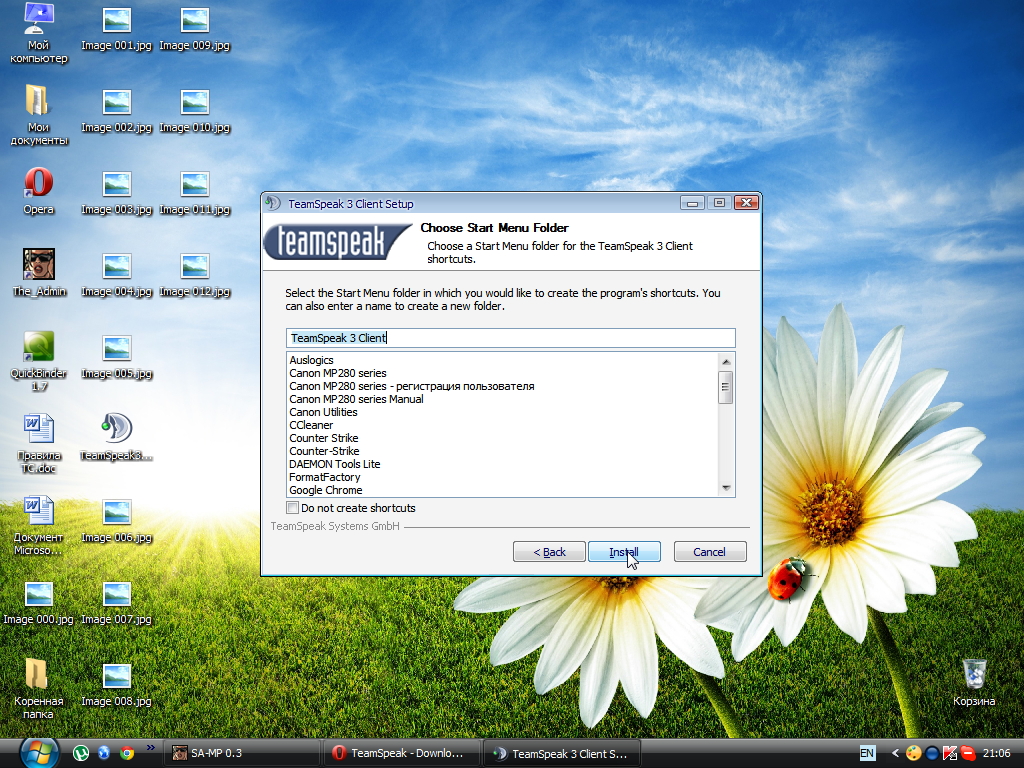Show hidden system tray icons arrow

(x=895, y=753)
